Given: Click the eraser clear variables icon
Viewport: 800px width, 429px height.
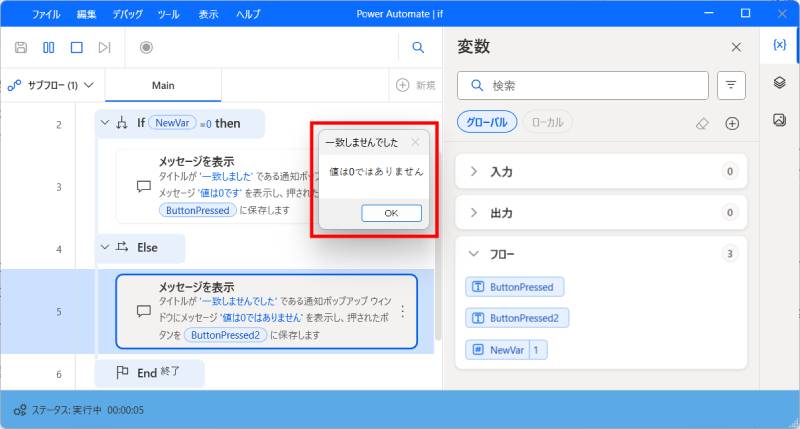Looking at the screenshot, I should (x=702, y=123).
